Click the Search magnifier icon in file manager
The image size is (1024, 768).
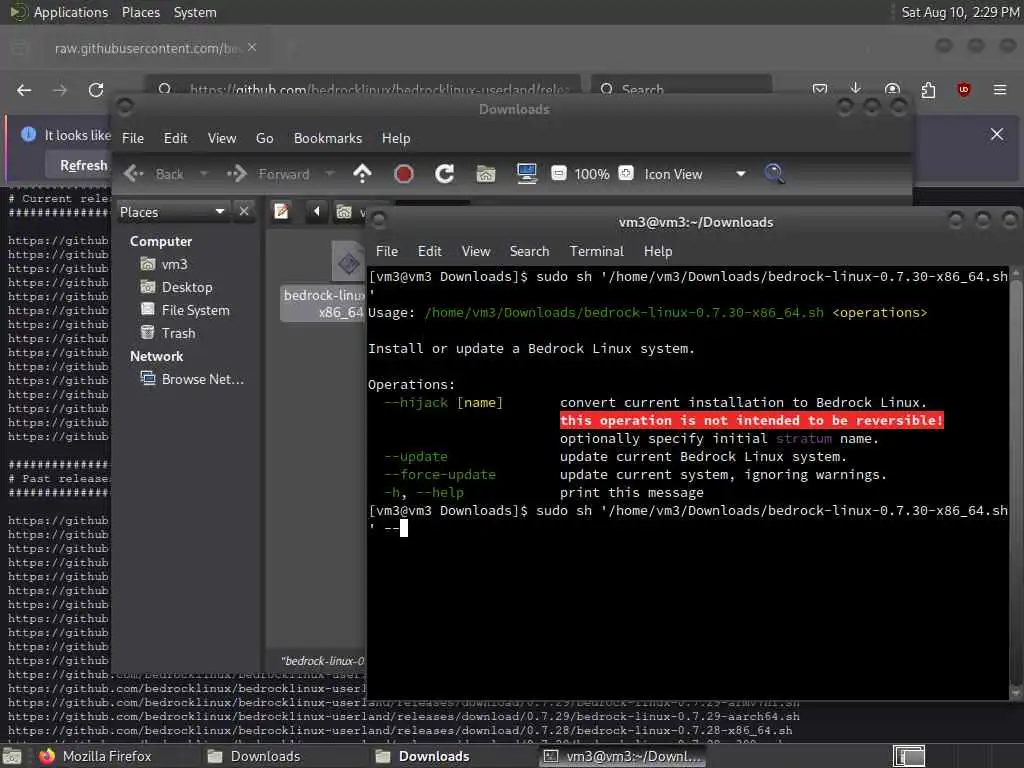tap(774, 174)
